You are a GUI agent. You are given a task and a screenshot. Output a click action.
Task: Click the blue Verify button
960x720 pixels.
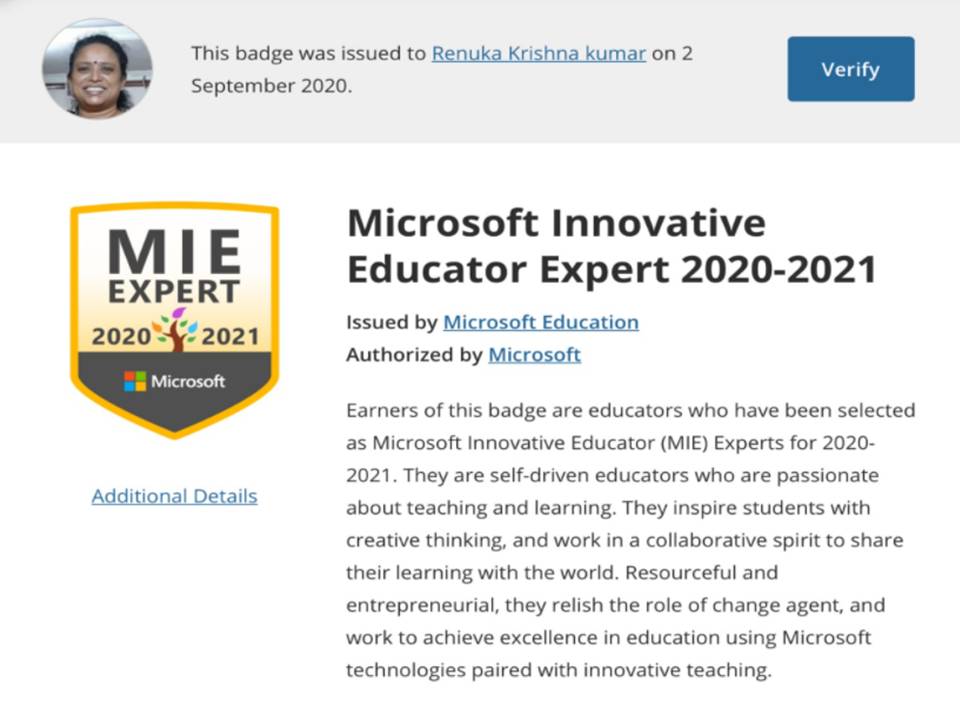(851, 69)
